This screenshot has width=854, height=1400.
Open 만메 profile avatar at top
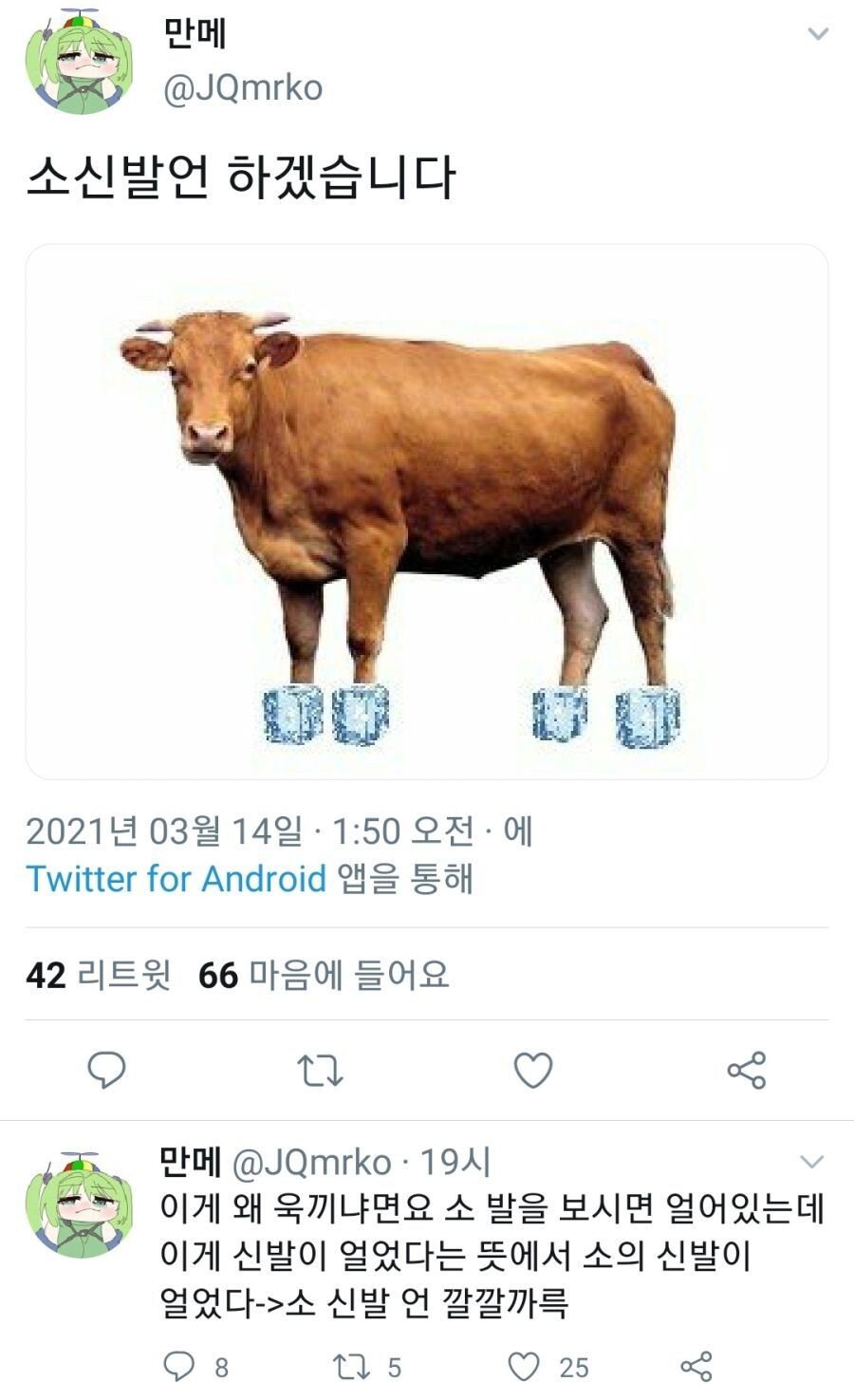[79, 62]
